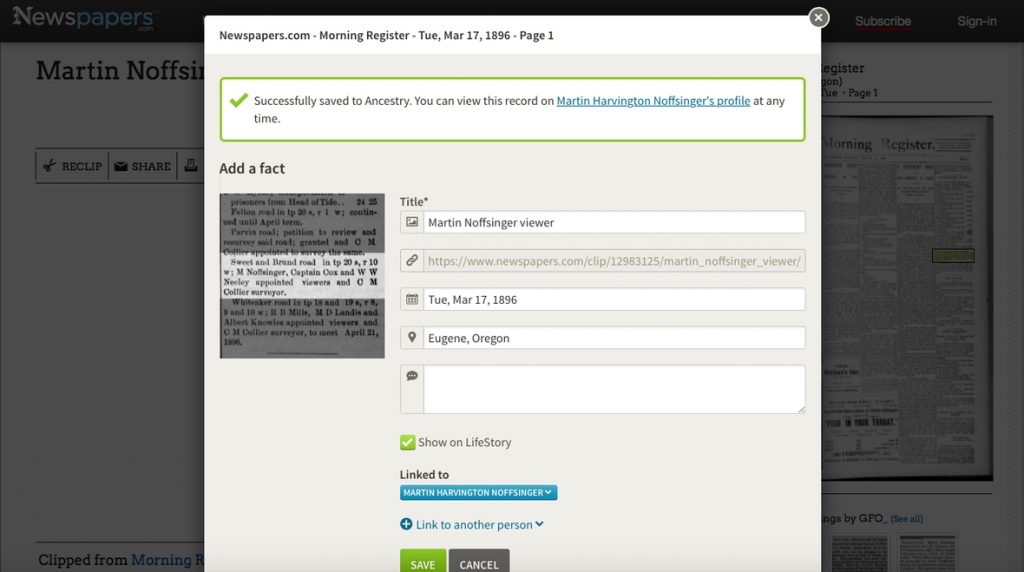Image resolution: width=1024 pixels, height=572 pixels.
Task: Open Martin Harvington Noffsinger linked person dropdown
Action: click(x=478, y=492)
